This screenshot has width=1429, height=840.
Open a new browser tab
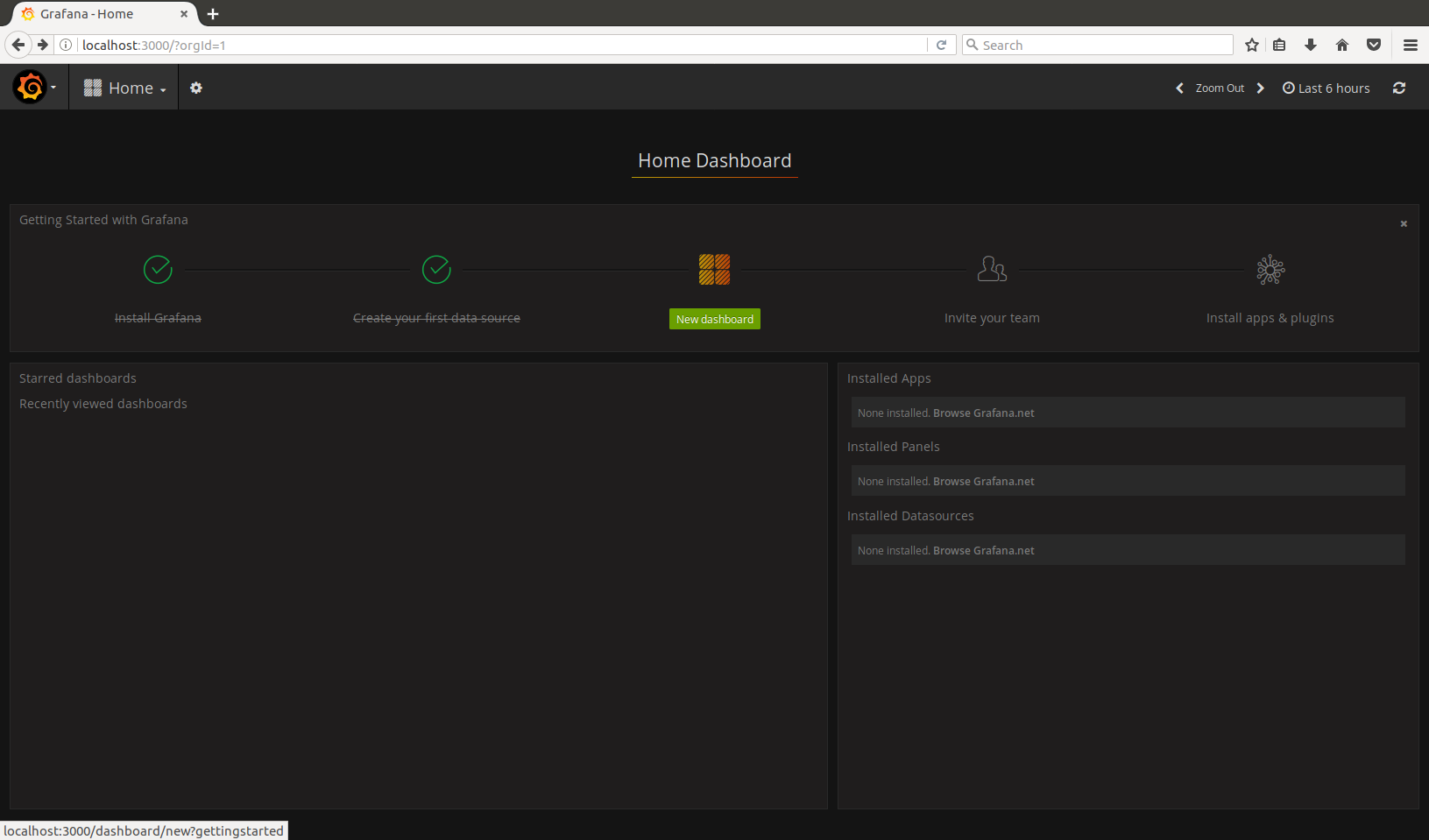pos(213,14)
